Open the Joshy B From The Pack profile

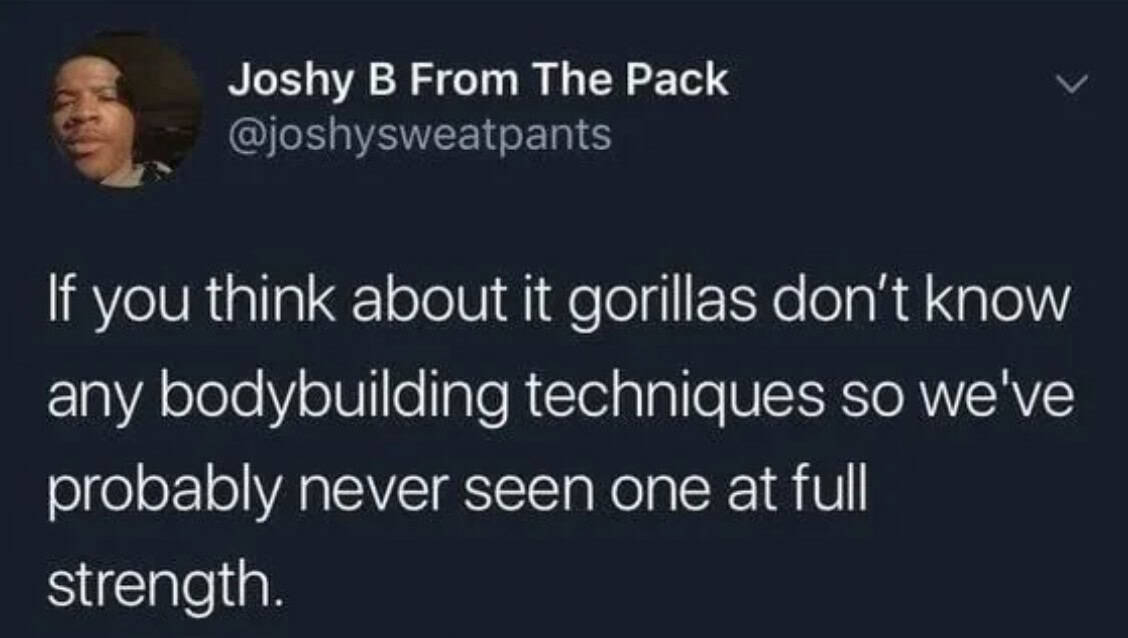(478, 81)
